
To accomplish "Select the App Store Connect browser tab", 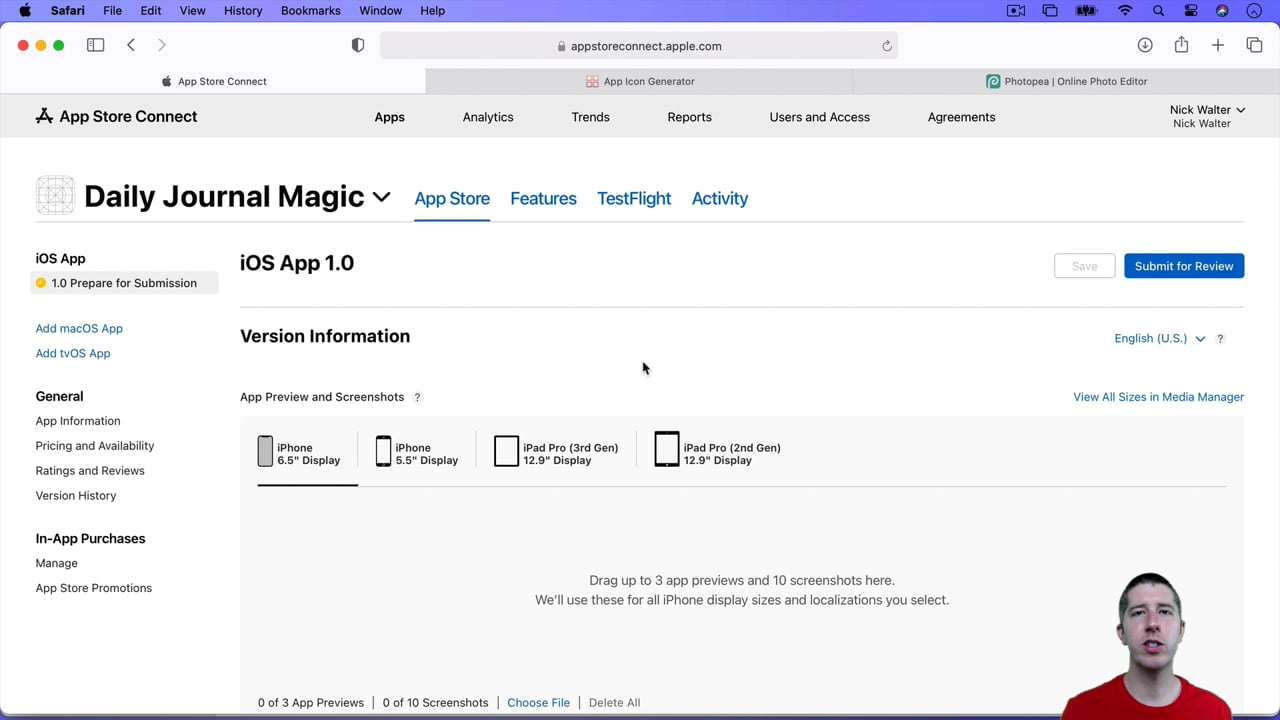I will [213, 81].
